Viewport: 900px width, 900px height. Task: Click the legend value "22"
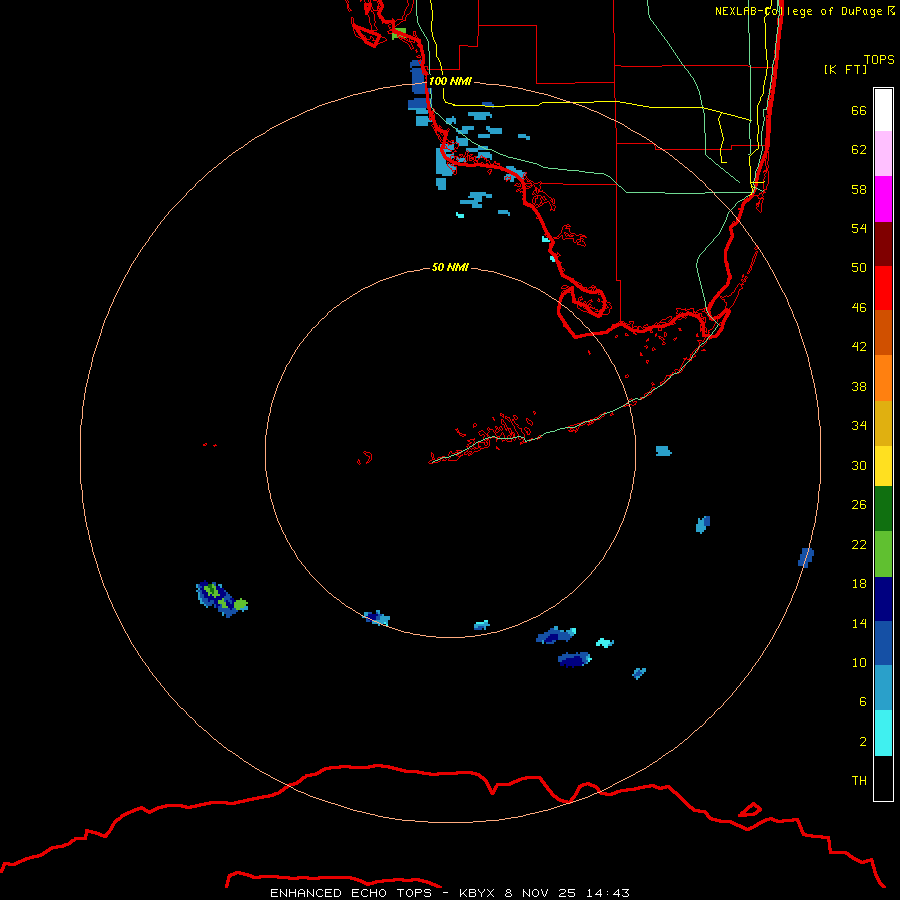[x=859, y=544]
